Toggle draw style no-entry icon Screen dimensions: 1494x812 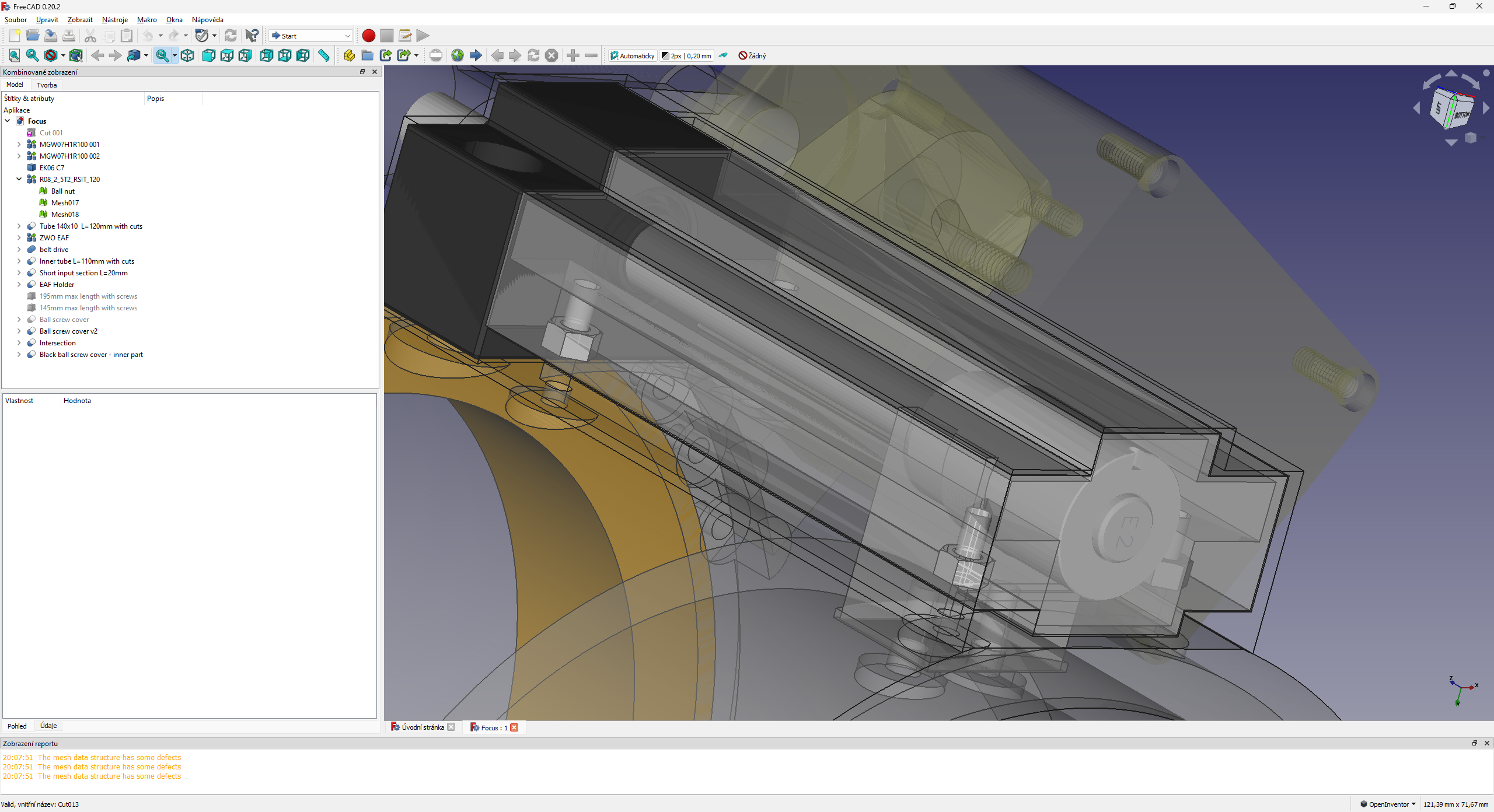(51, 55)
